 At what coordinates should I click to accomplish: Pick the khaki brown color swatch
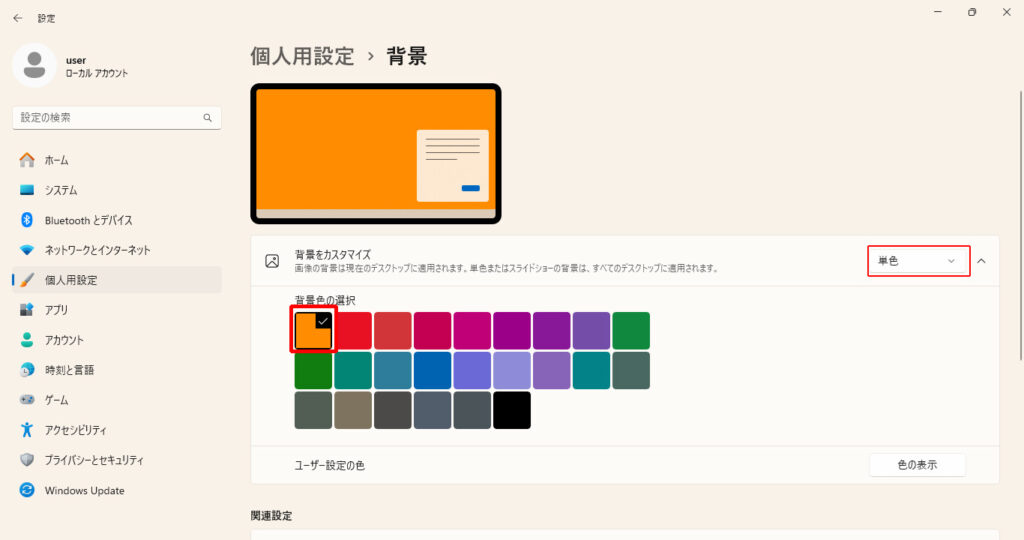[353, 410]
